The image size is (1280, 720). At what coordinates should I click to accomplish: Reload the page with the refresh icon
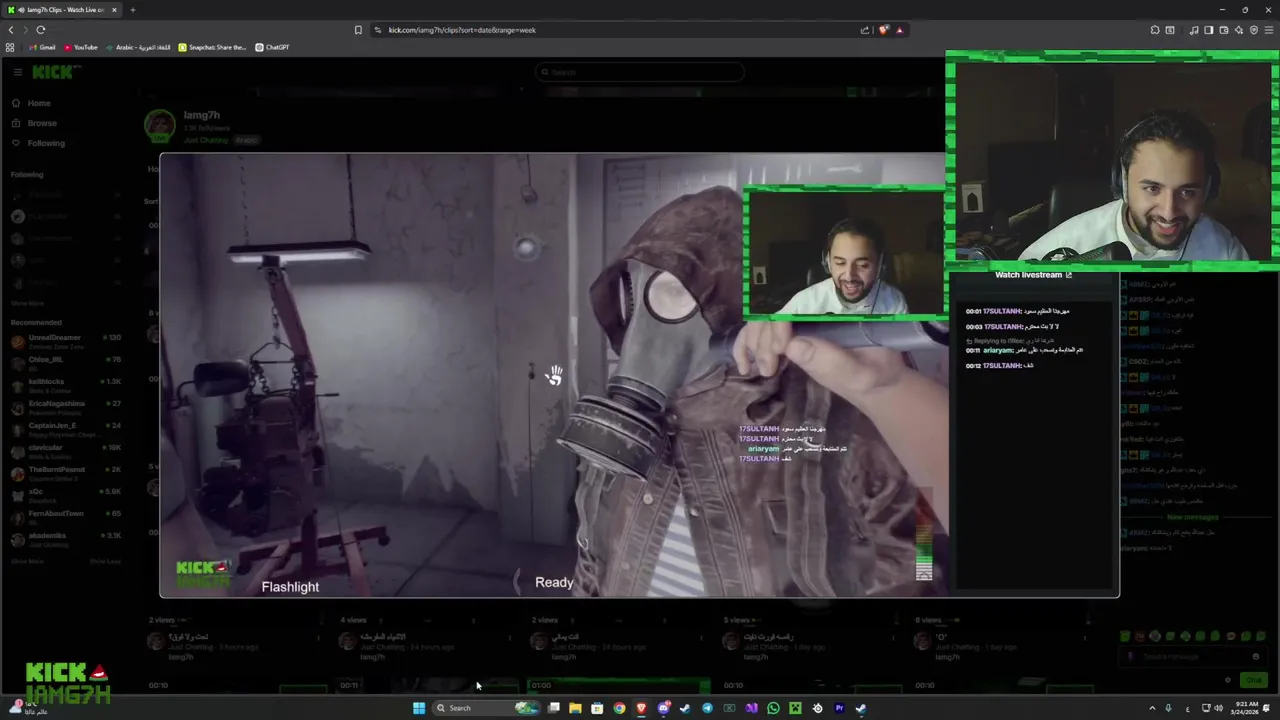[x=41, y=30]
